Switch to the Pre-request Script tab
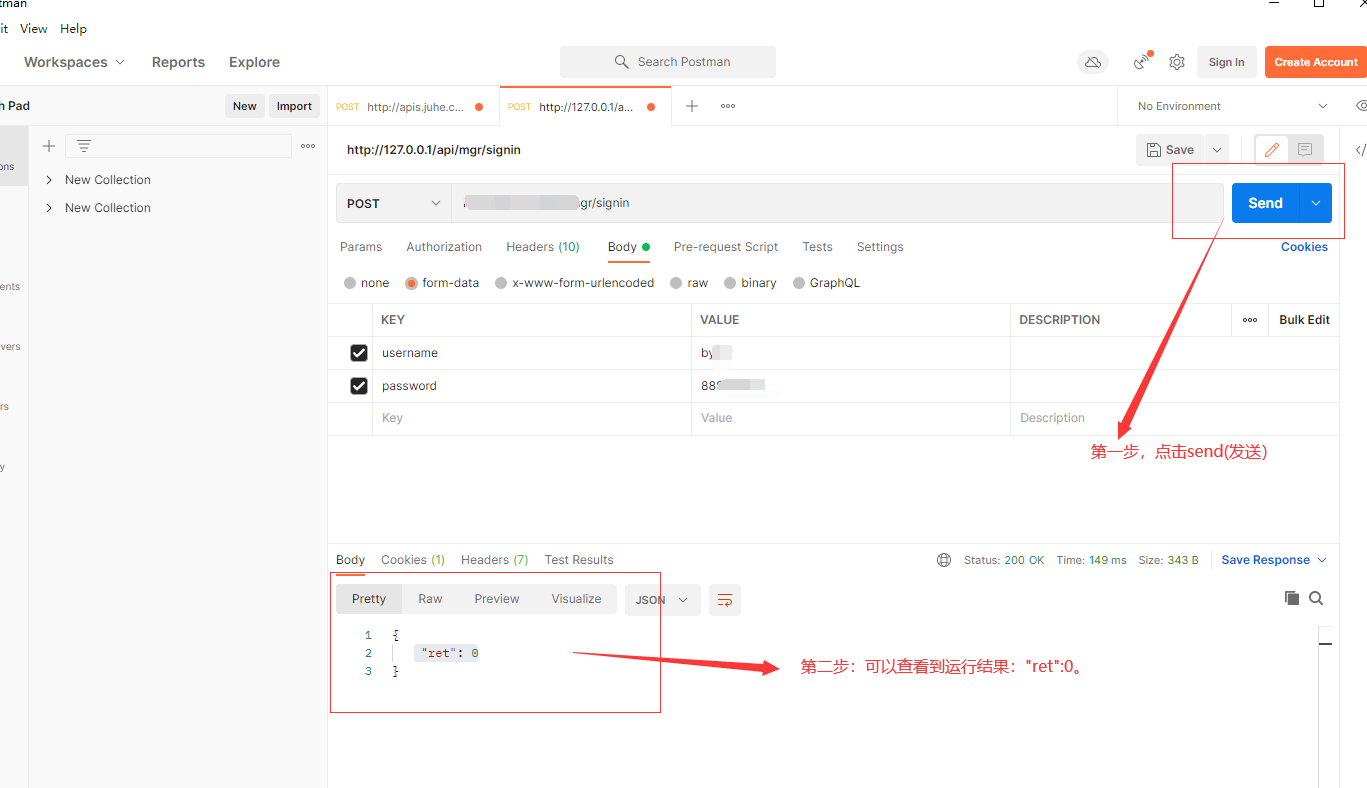Viewport: 1367px width, 788px height. pyautogui.click(x=726, y=247)
